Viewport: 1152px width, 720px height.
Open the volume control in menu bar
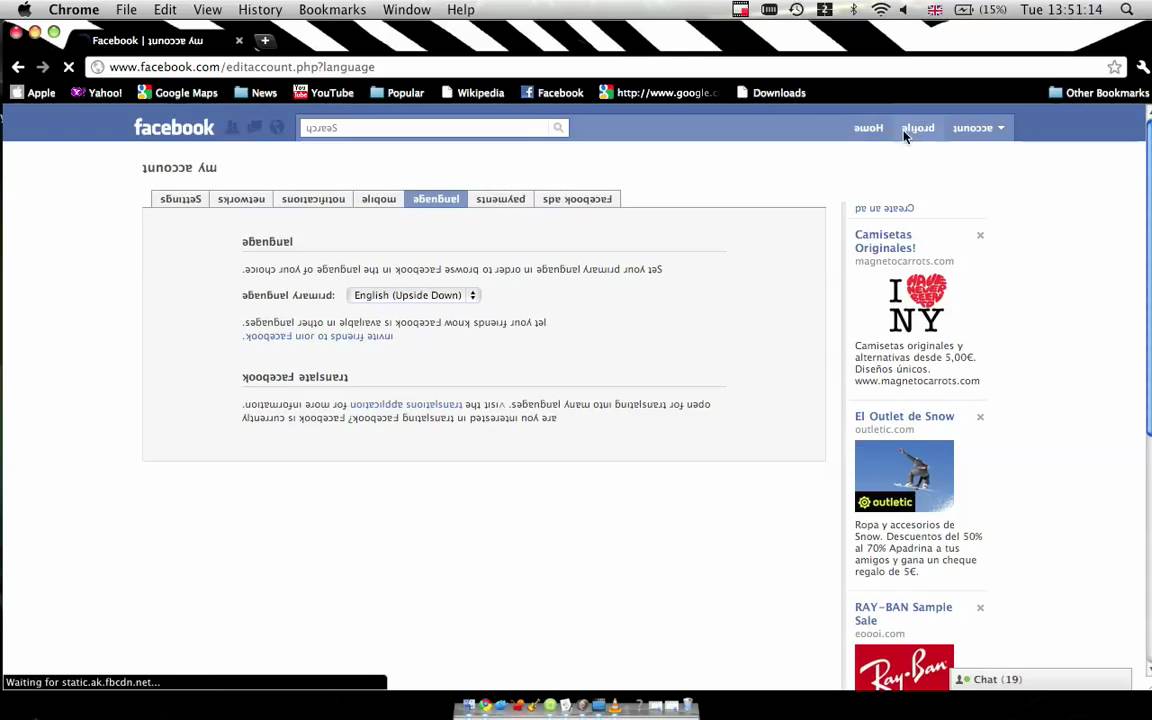904,10
